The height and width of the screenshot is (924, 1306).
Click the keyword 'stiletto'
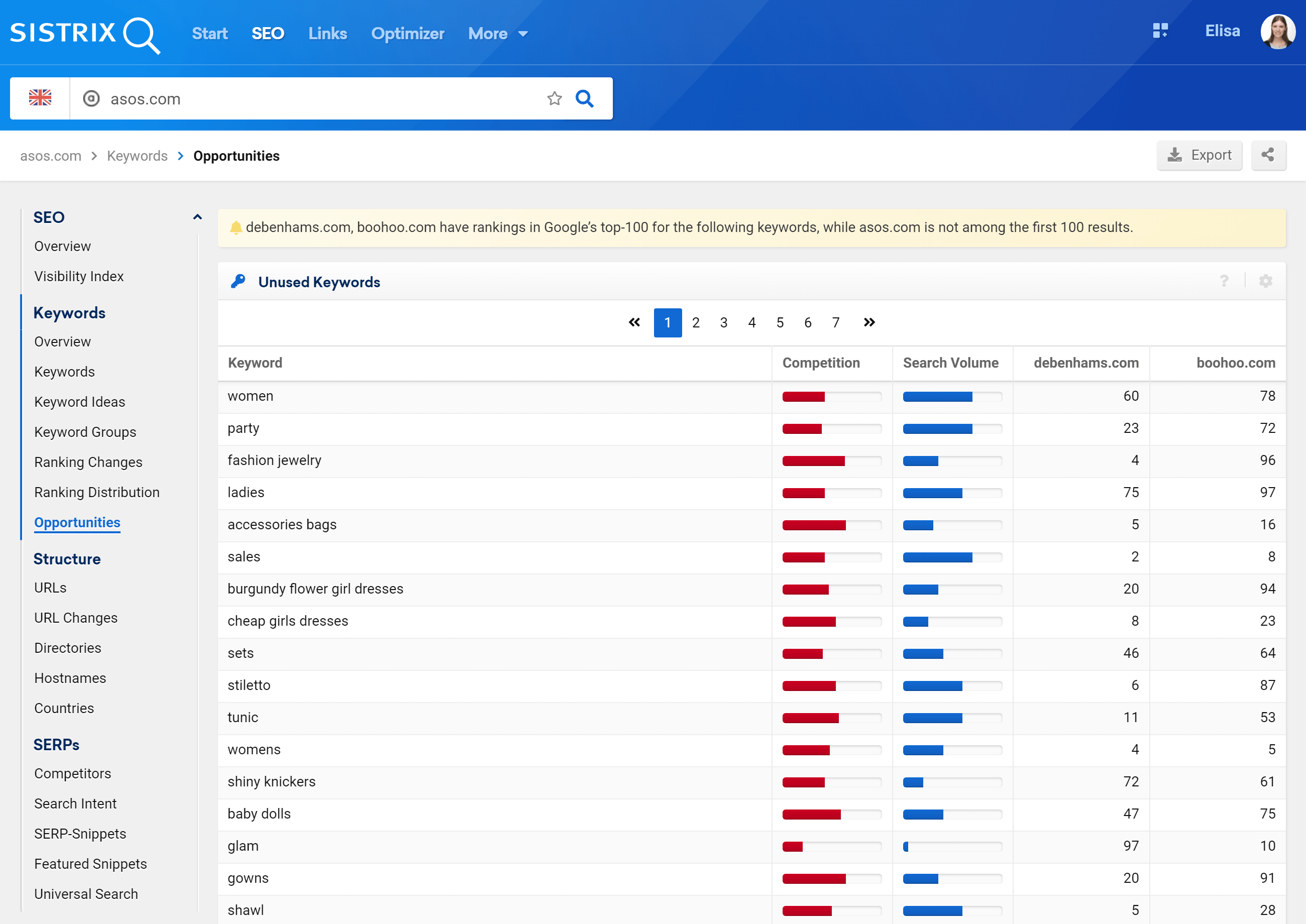pos(249,685)
